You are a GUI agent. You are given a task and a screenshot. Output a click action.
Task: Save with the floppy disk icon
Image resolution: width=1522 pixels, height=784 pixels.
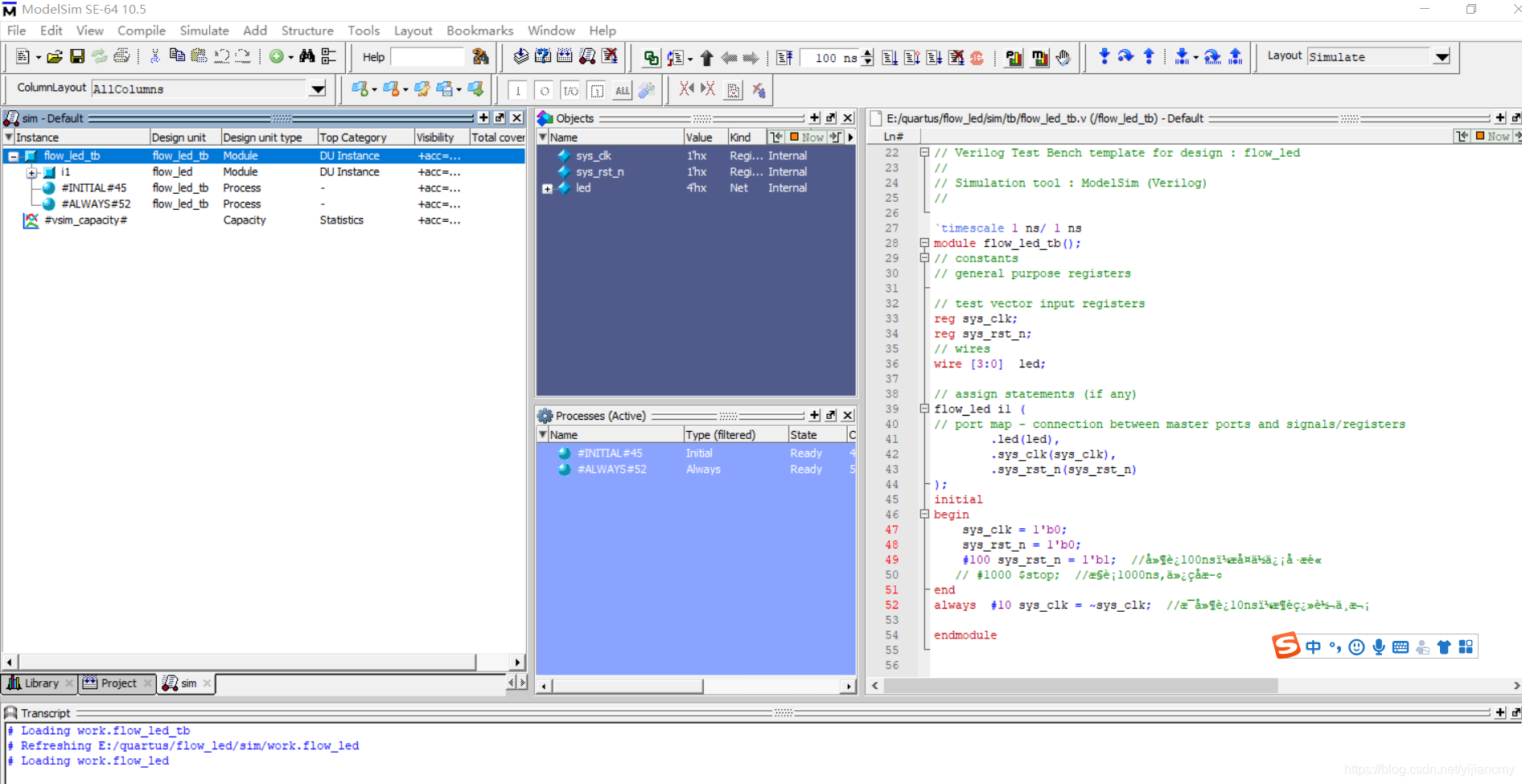(77, 56)
